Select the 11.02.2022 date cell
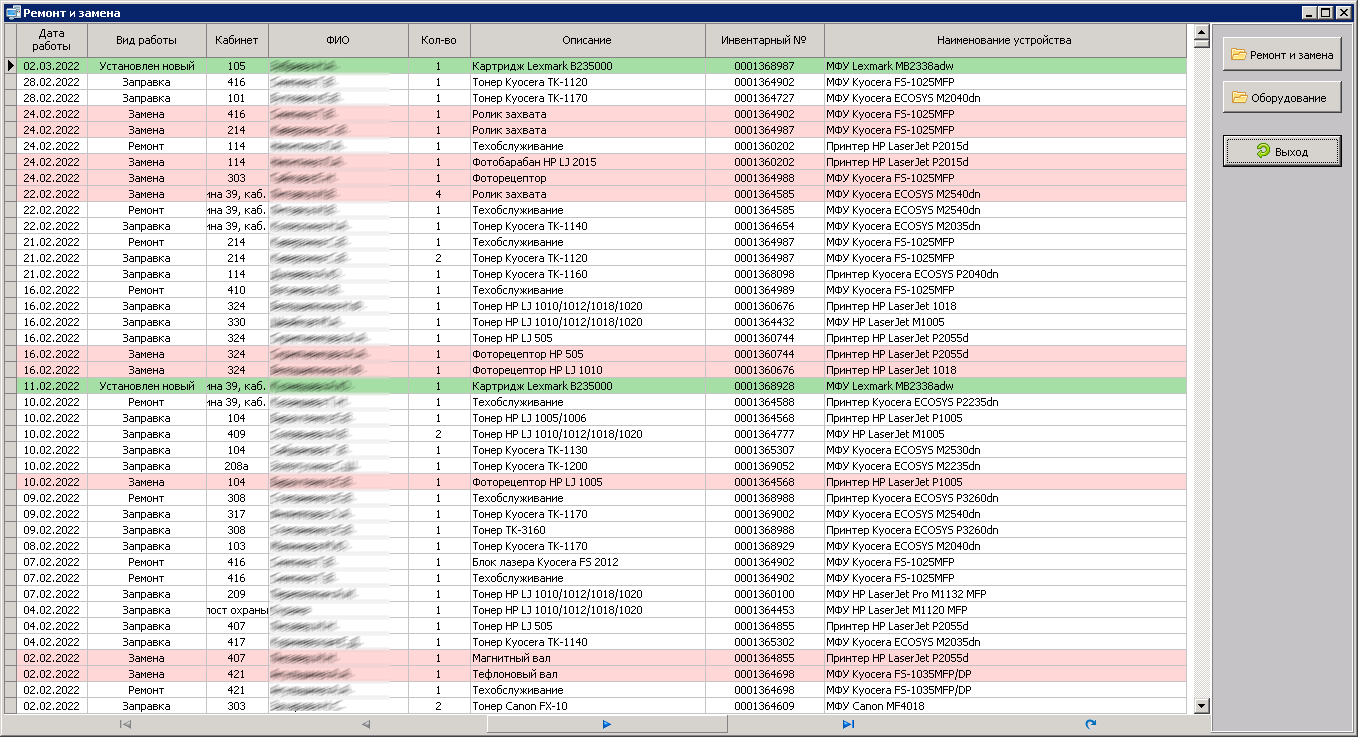 52,386
